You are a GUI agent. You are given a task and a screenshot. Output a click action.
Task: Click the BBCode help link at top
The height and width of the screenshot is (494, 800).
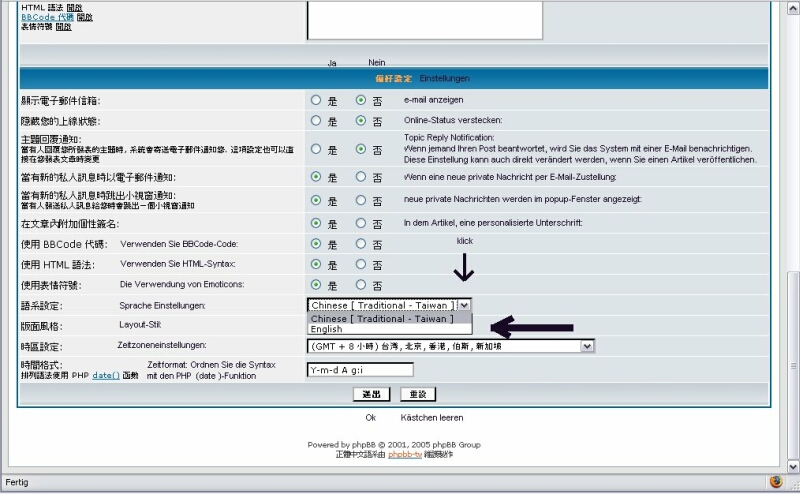click(47, 17)
